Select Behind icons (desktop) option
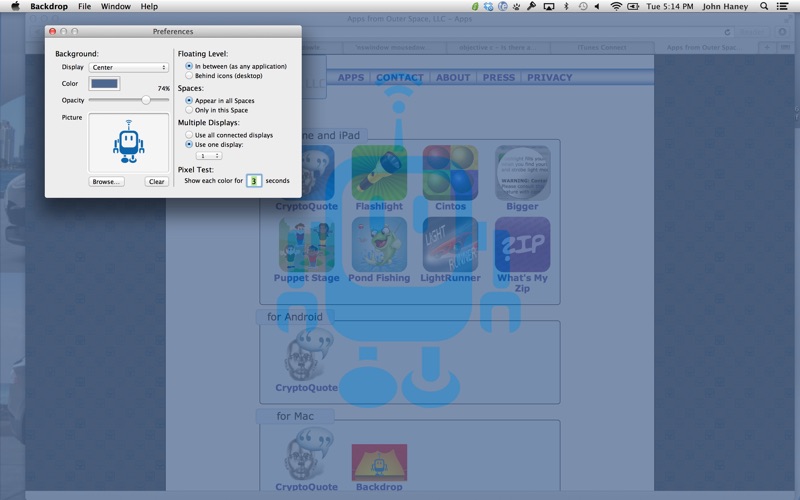This screenshot has width=800, height=500. (189, 76)
